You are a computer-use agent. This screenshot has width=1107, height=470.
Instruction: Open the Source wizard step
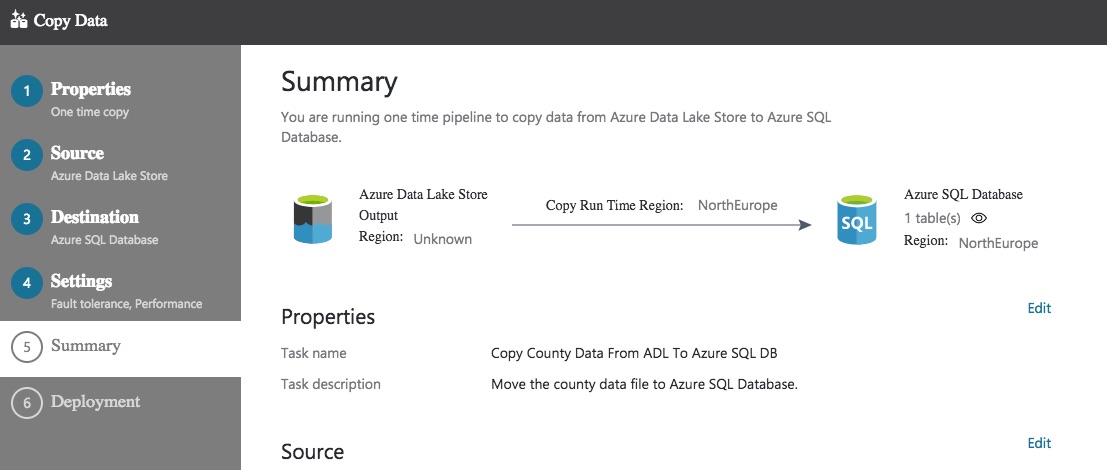[77, 154]
